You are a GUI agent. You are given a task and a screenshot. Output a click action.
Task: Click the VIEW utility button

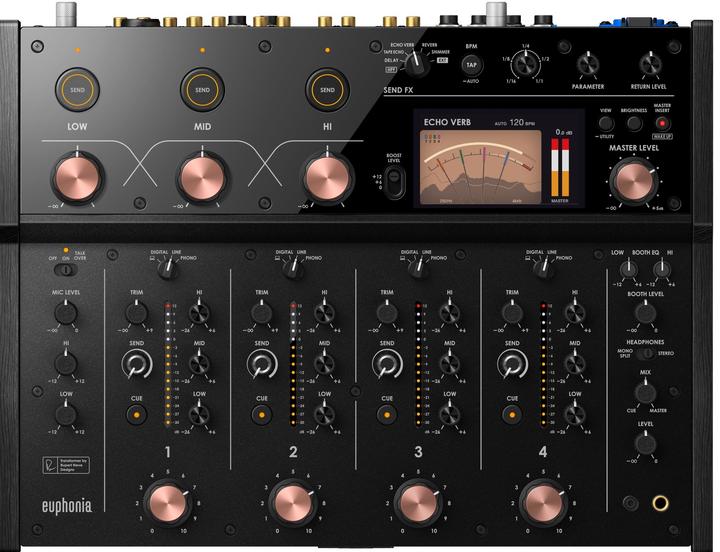[605, 124]
